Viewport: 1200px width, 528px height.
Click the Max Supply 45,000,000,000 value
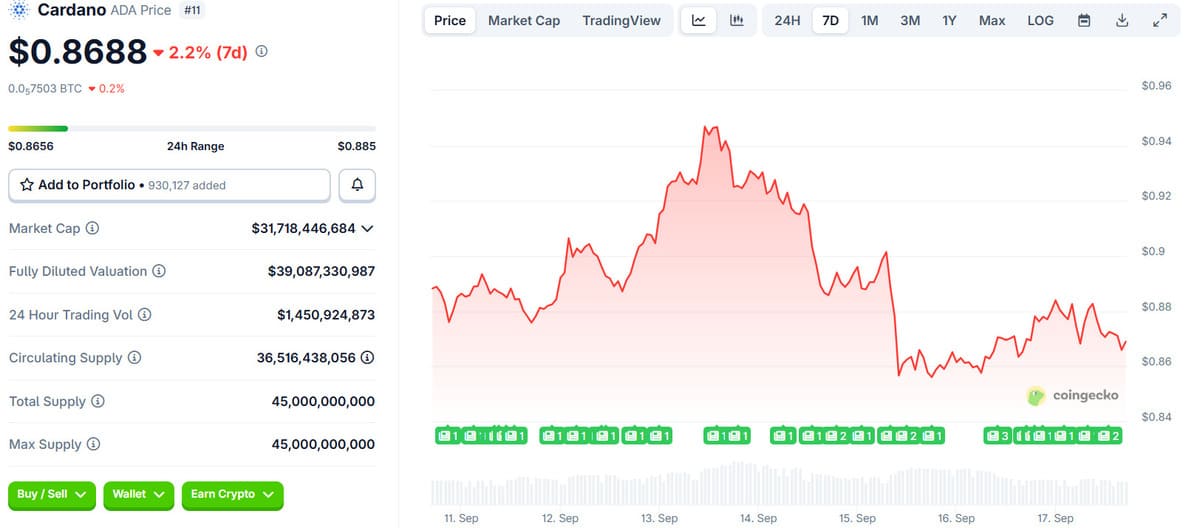point(323,444)
